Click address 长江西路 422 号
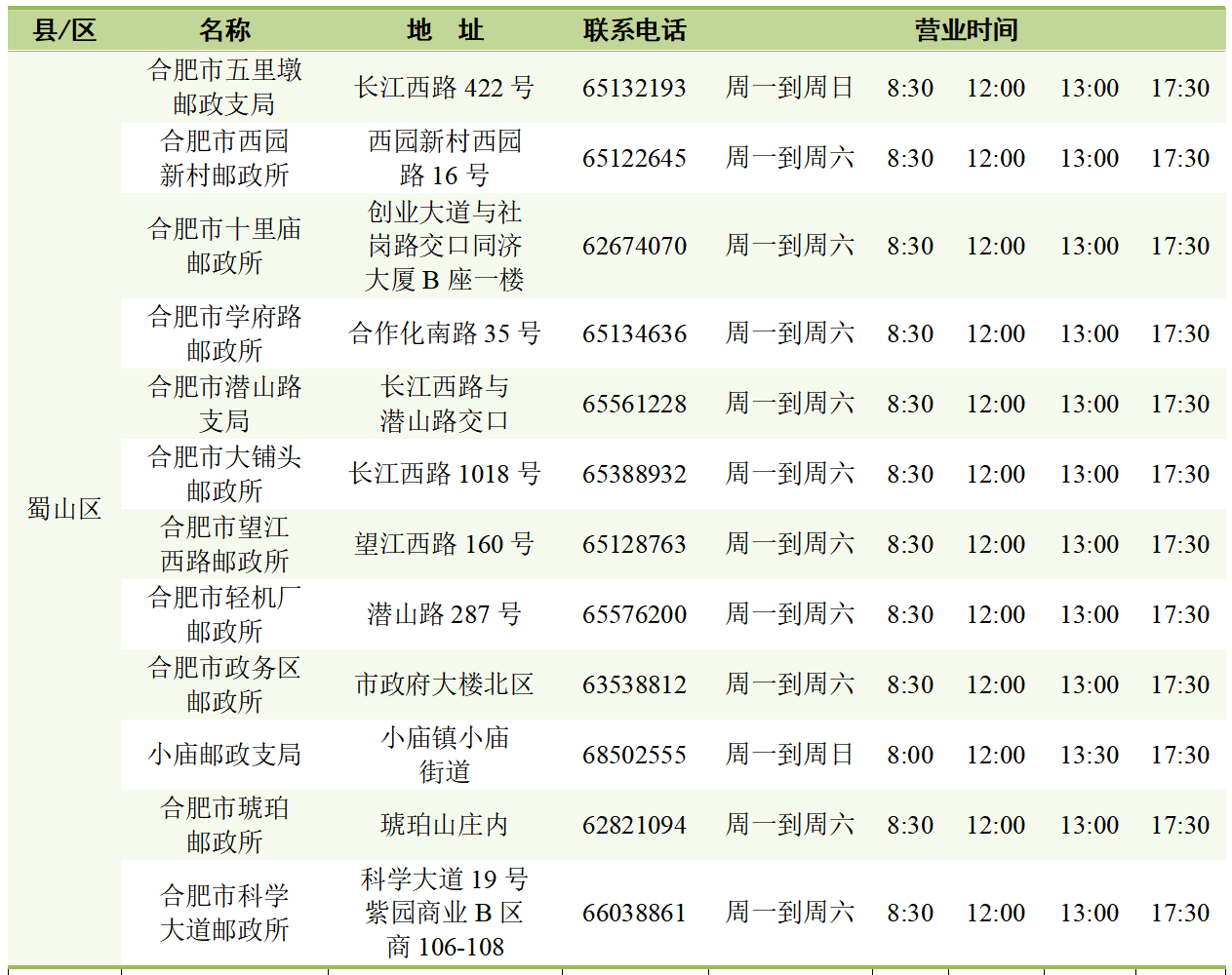Image resolution: width=1232 pixels, height=975 pixels. coord(445,88)
